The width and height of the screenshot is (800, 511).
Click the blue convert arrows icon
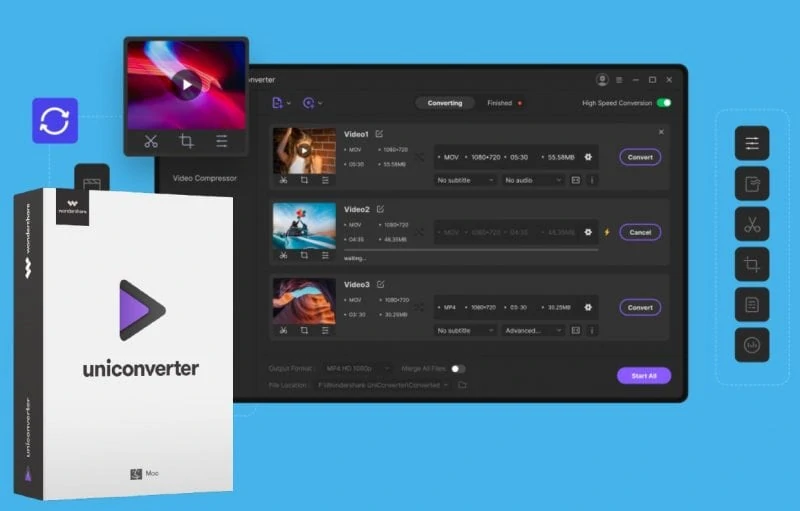tap(55, 121)
